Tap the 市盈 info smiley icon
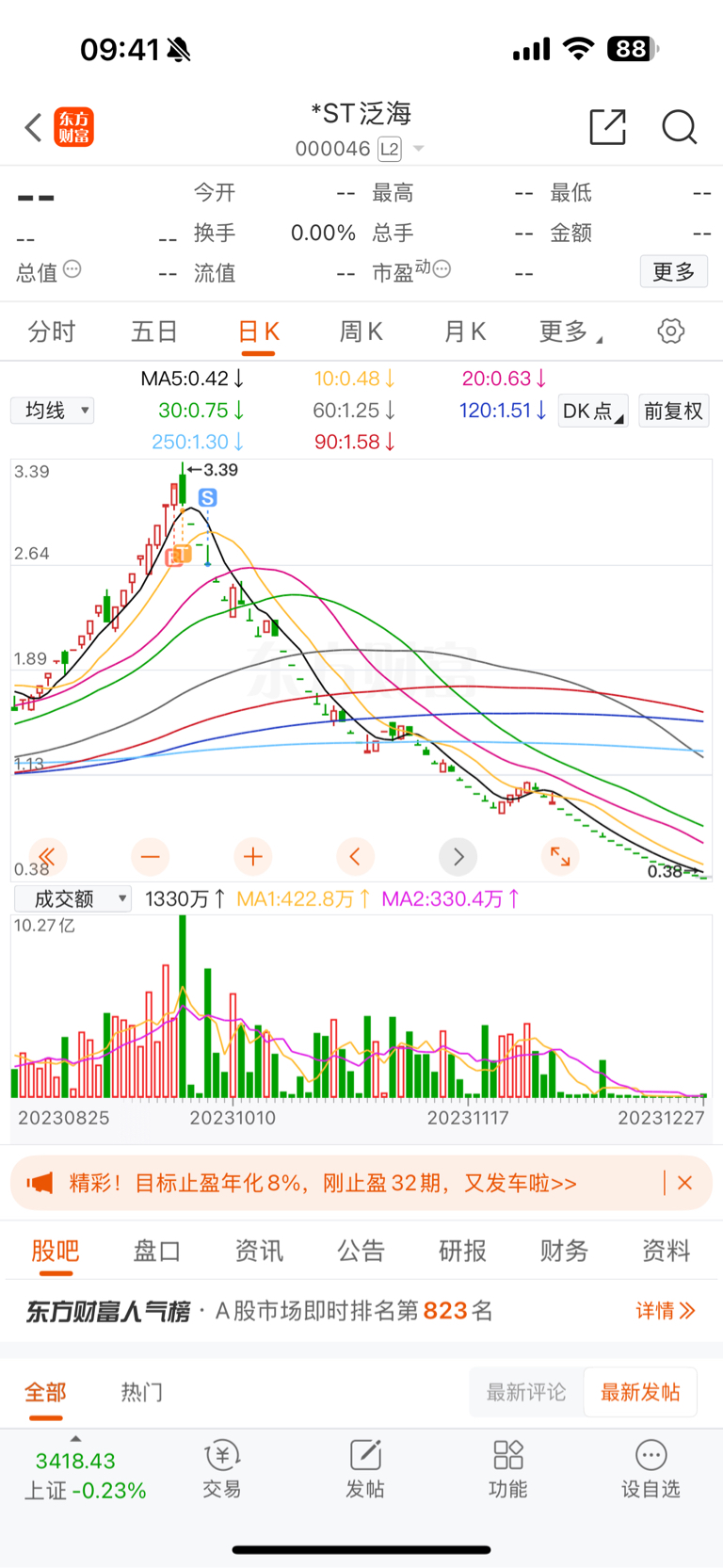This screenshot has height=1568, width=723. tap(442, 268)
